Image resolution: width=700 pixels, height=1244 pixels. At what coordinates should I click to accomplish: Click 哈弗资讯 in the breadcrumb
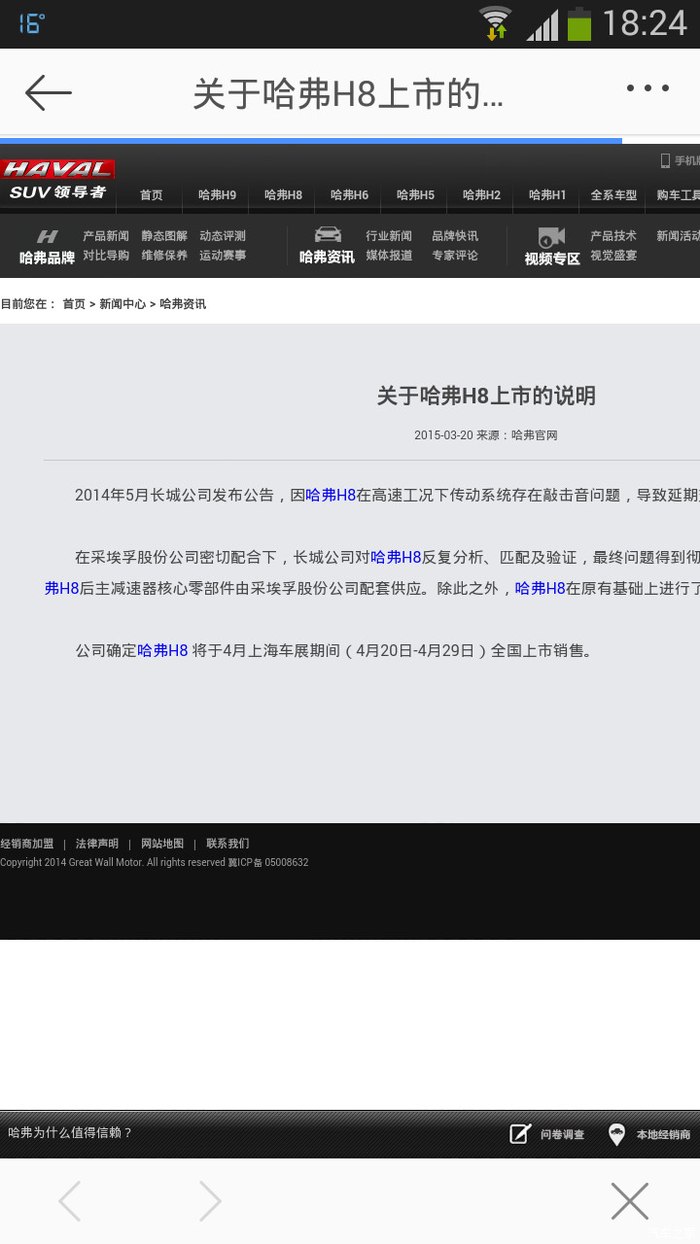tap(183, 304)
